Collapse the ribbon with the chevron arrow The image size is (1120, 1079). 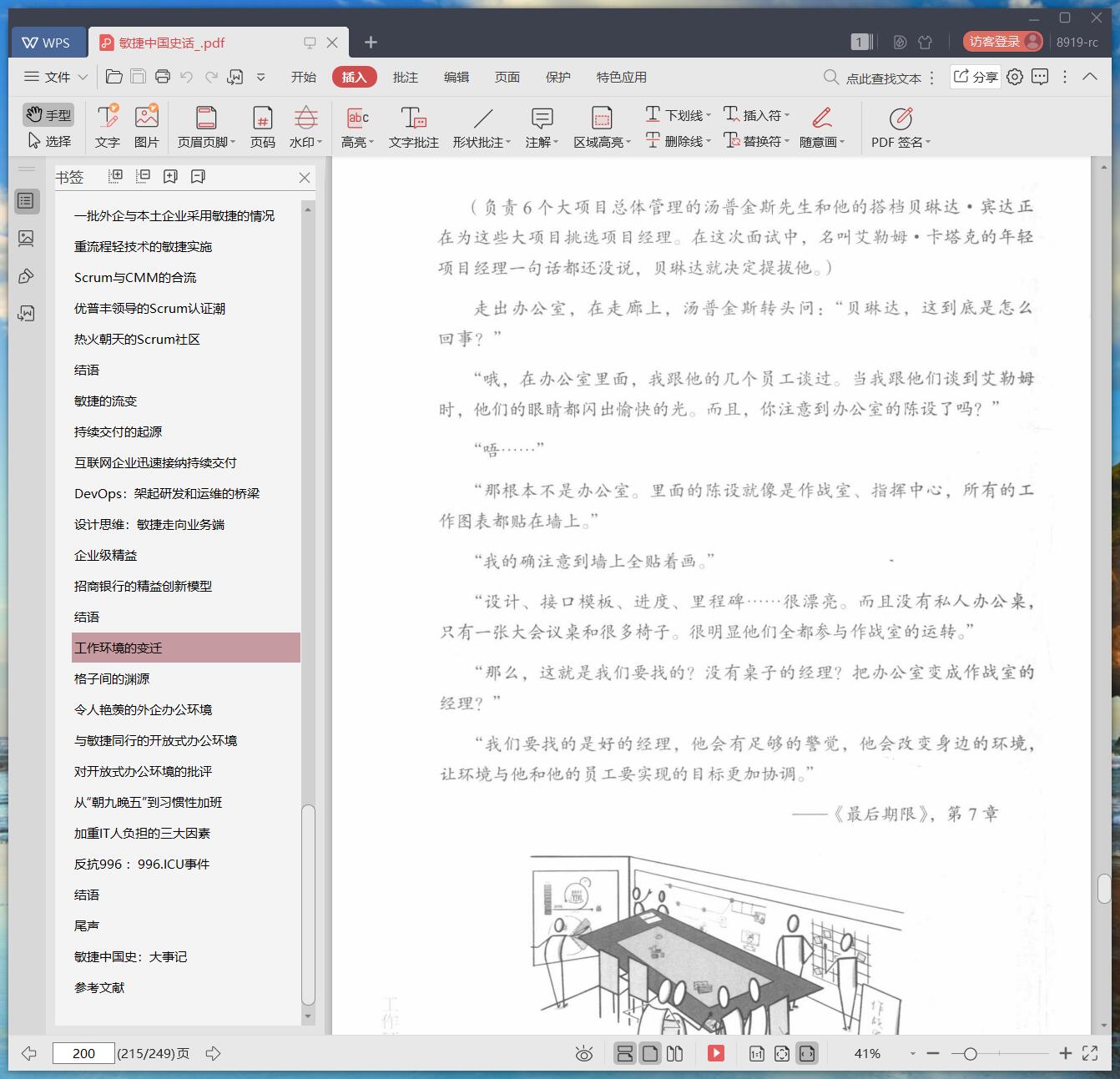click(x=1090, y=77)
